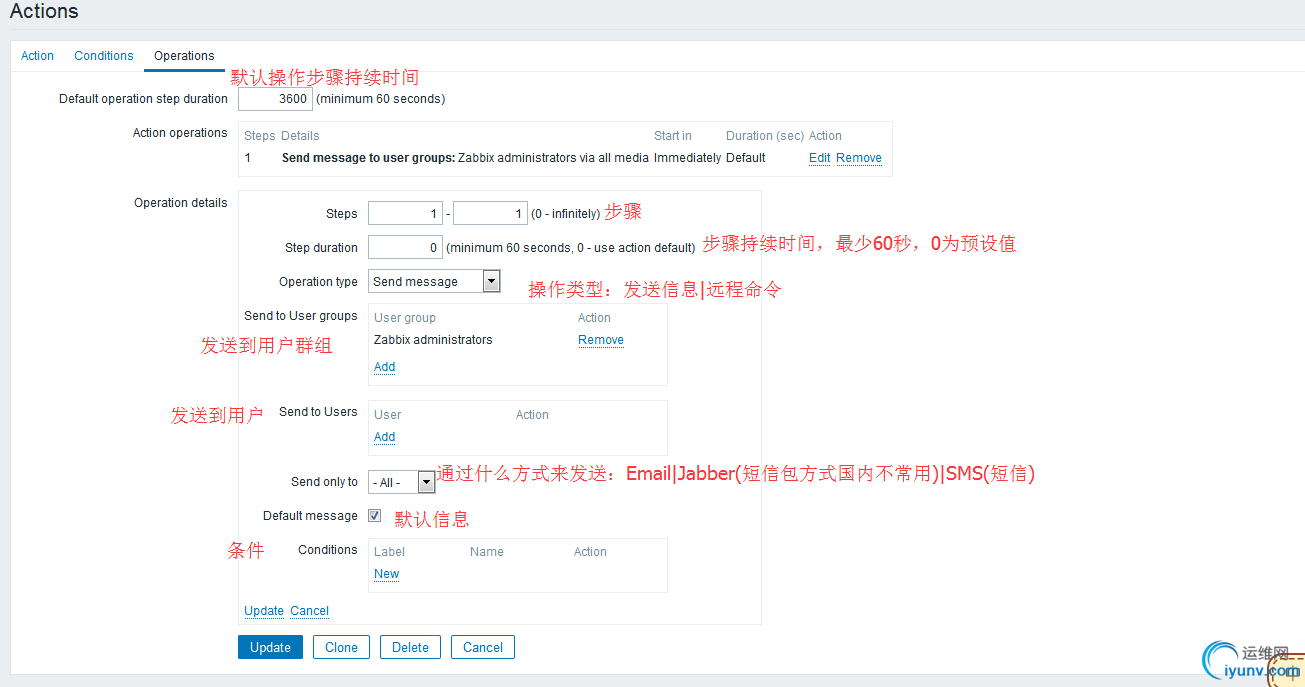1305x687 pixels.
Task: Click the Cancel link in Operation details
Action: tap(310, 611)
